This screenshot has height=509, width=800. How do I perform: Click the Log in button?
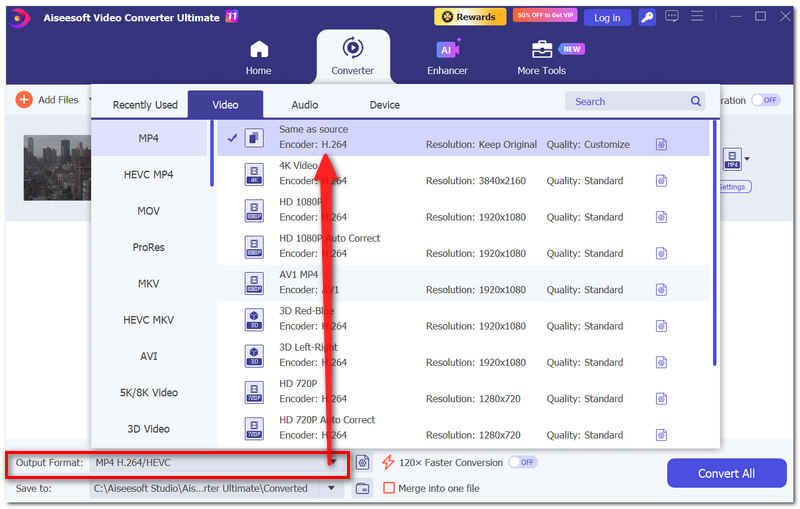(x=607, y=18)
